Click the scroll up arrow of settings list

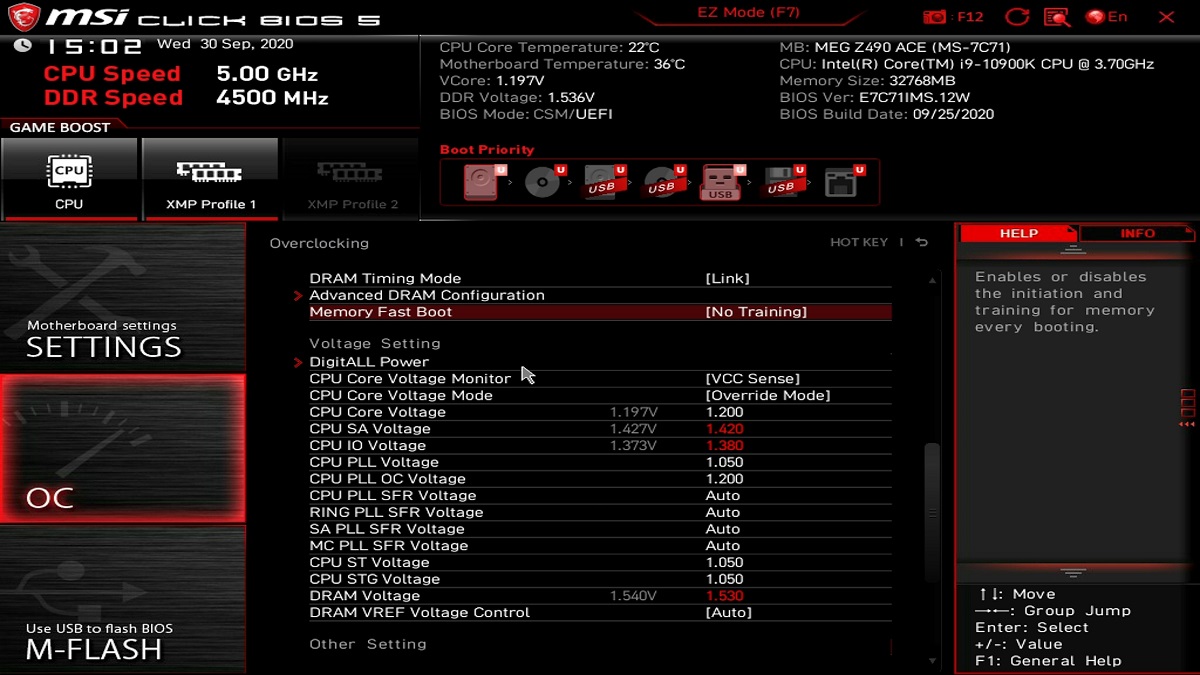[932, 280]
